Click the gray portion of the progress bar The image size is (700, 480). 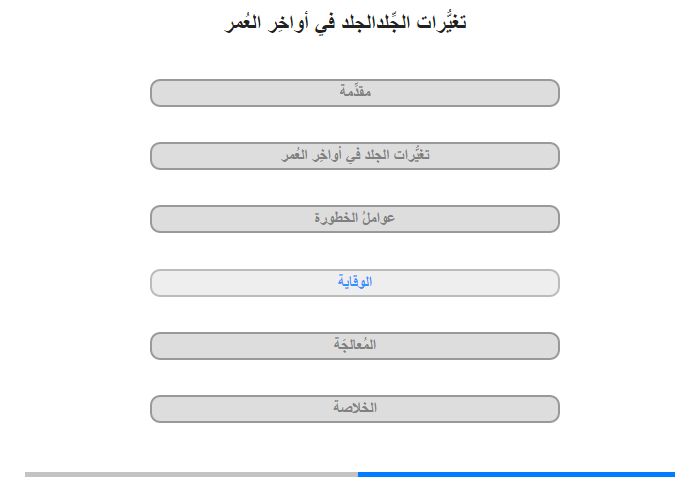click(191, 474)
